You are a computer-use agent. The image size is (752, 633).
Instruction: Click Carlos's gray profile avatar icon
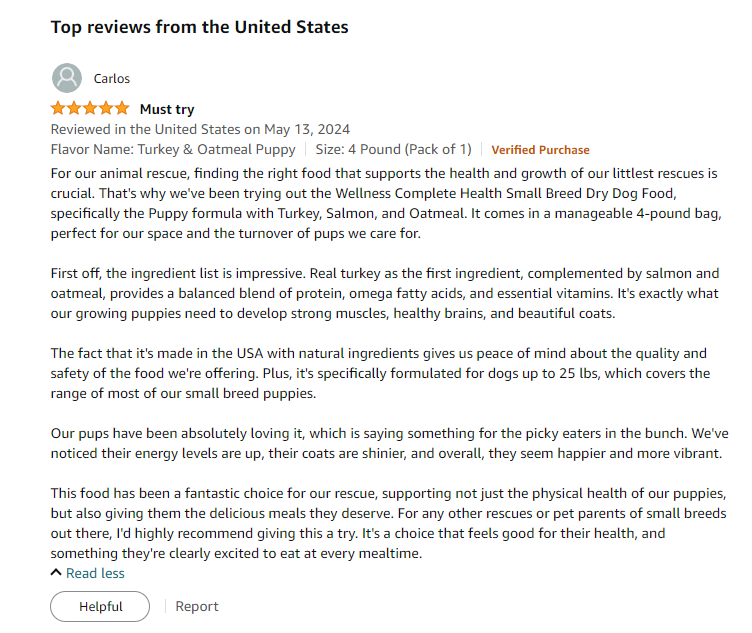click(67, 78)
